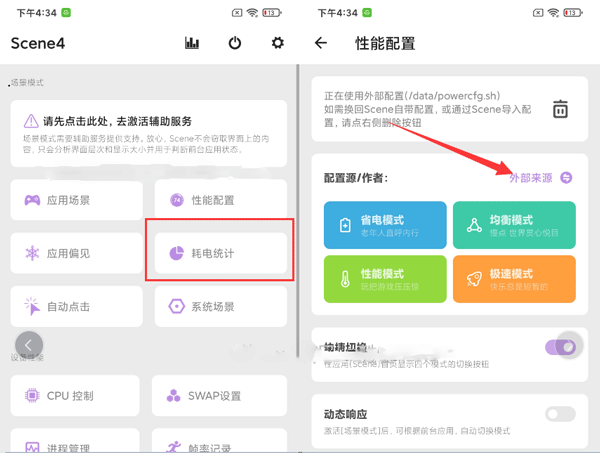Select 省电模式 power saving mode
The width and height of the screenshot is (600, 453).
(385, 224)
